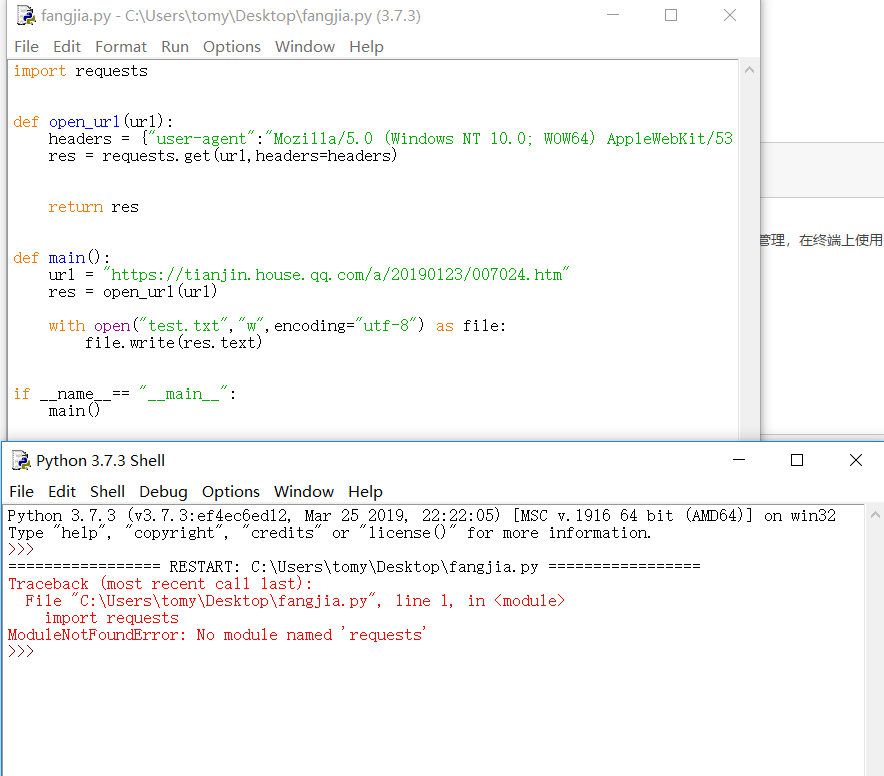
Task: Open the File menu in fangjia.py editor
Action: (26, 47)
